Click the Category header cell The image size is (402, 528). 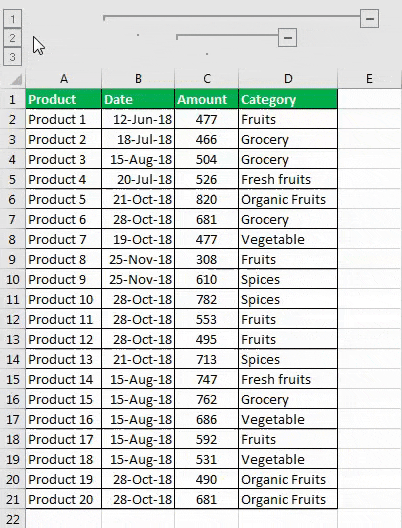[x=288, y=99]
